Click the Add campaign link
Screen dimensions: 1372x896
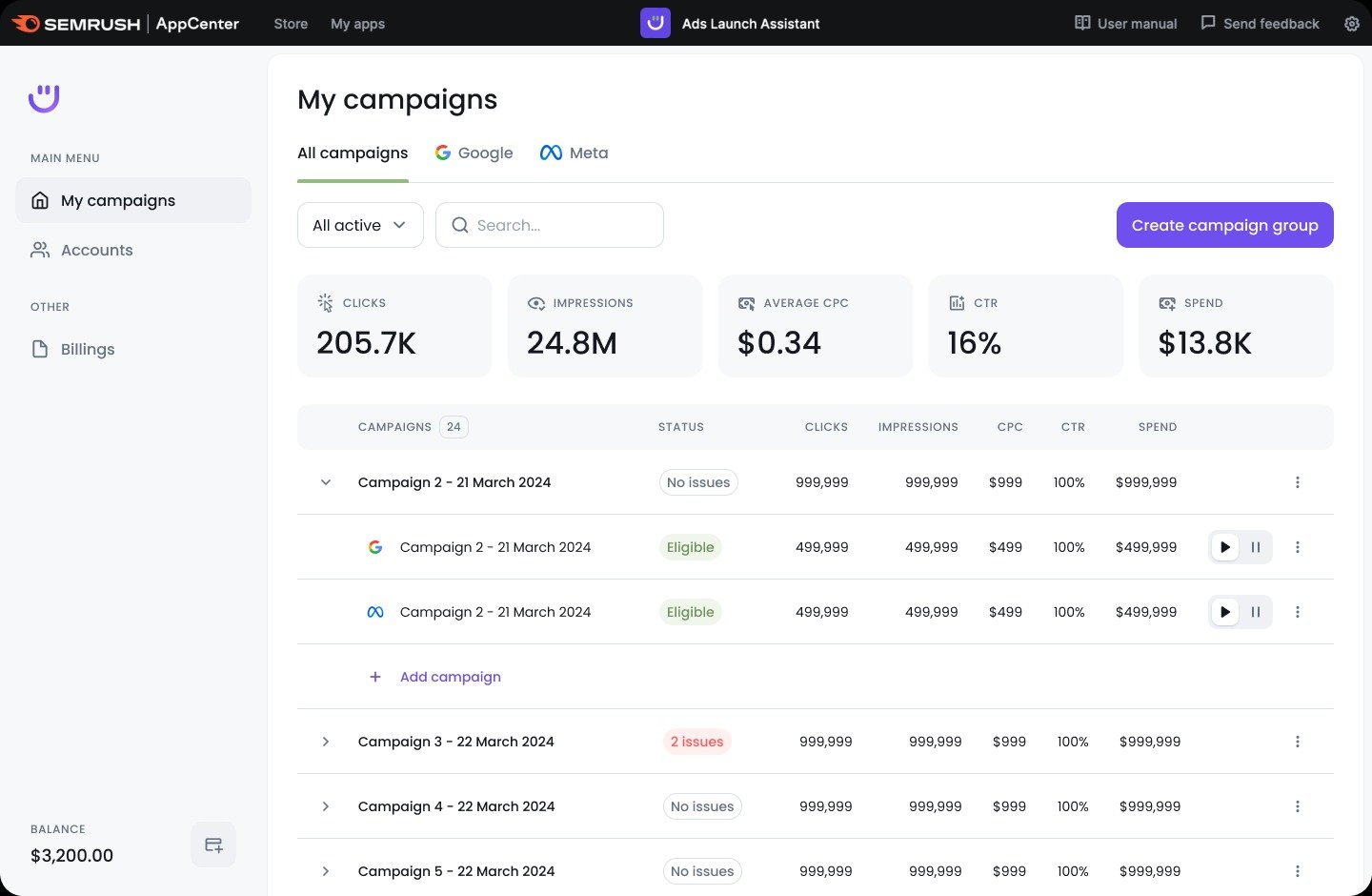pos(450,677)
